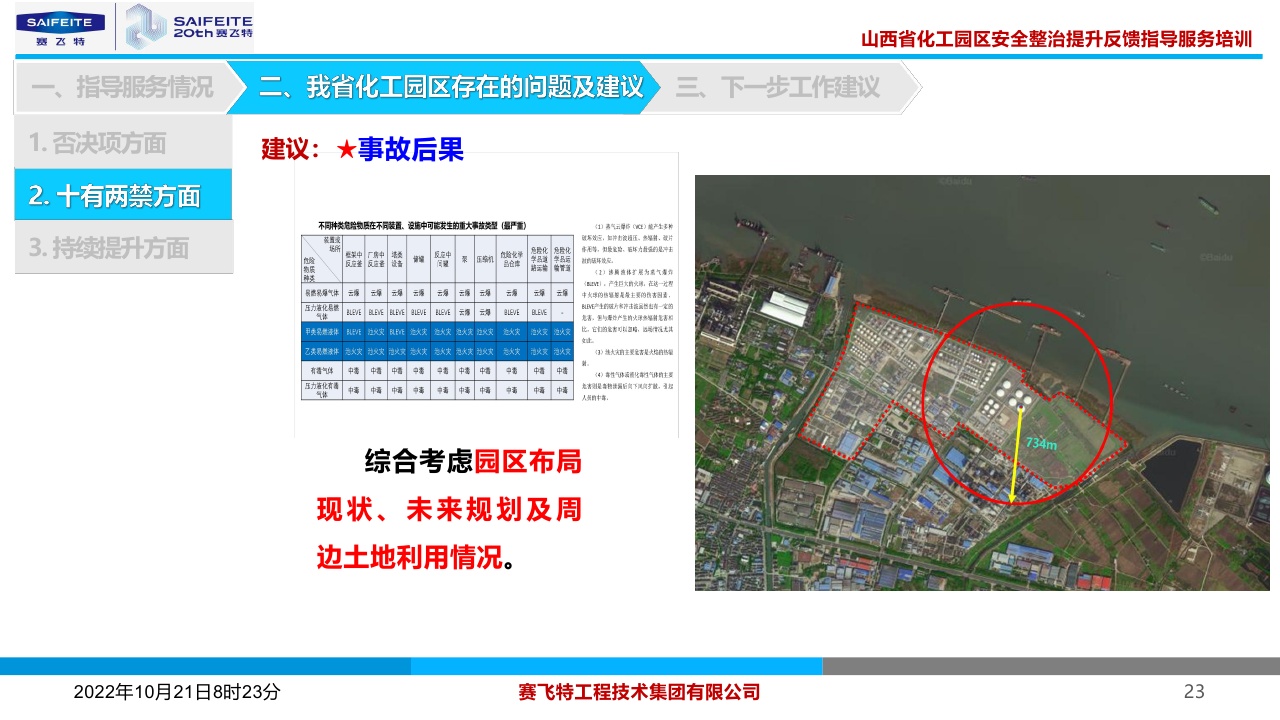
Task: Click the red 园区布局 text
Action: tap(527, 462)
